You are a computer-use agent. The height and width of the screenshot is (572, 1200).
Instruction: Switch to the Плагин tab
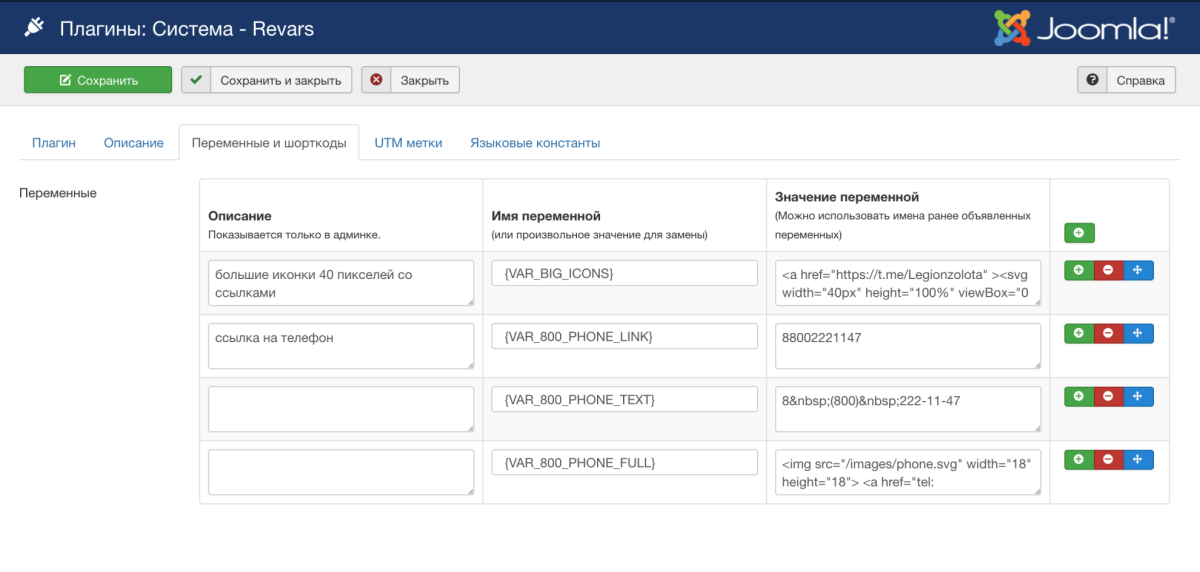53,143
